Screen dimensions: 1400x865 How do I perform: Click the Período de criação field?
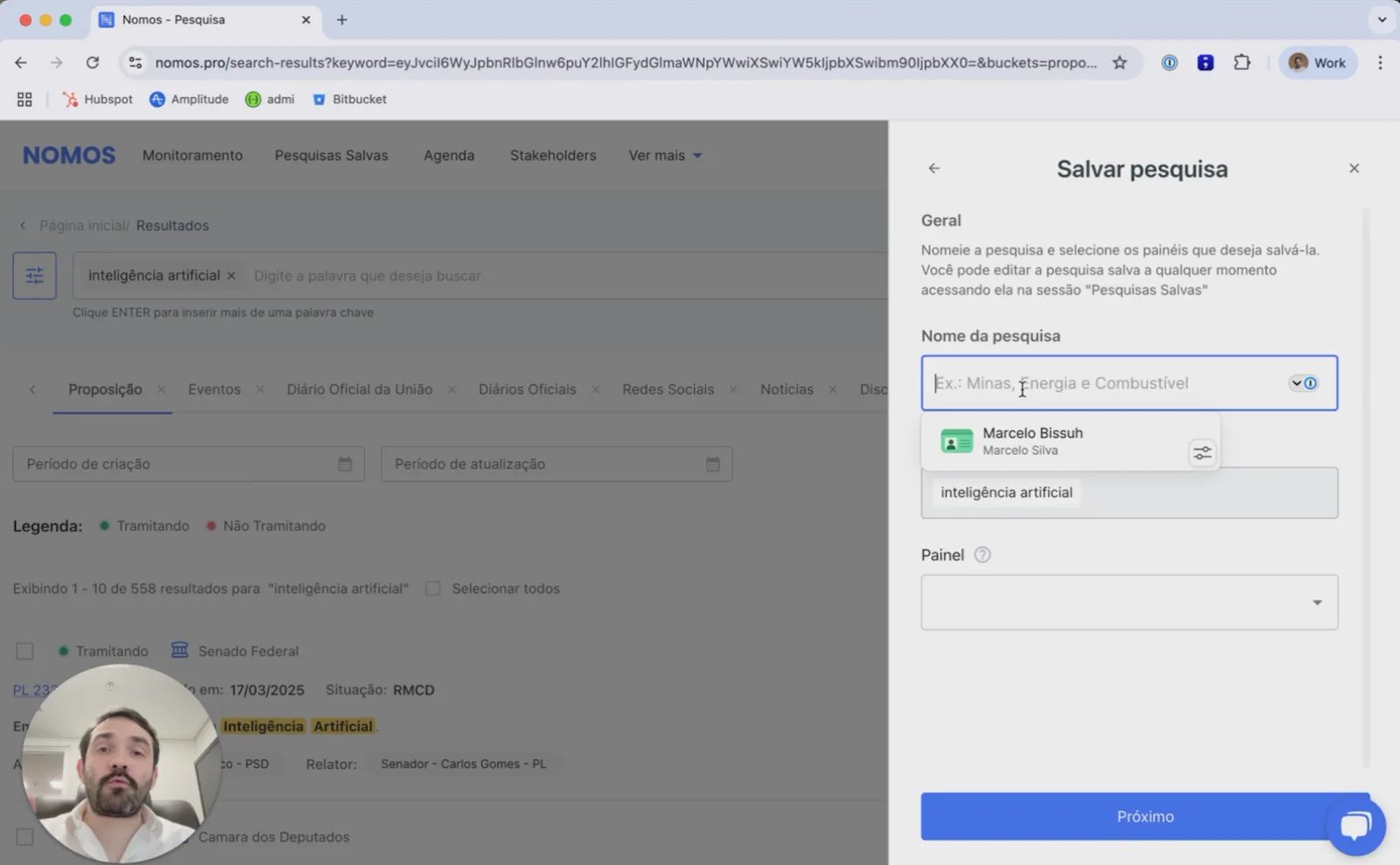188,464
